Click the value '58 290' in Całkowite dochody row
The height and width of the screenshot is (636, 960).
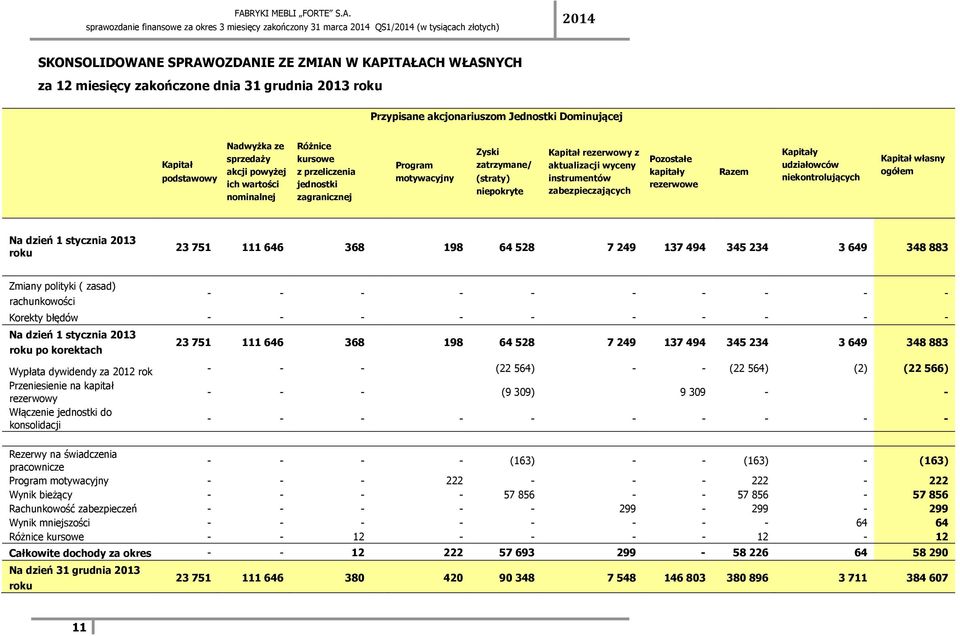click(930, 552)
